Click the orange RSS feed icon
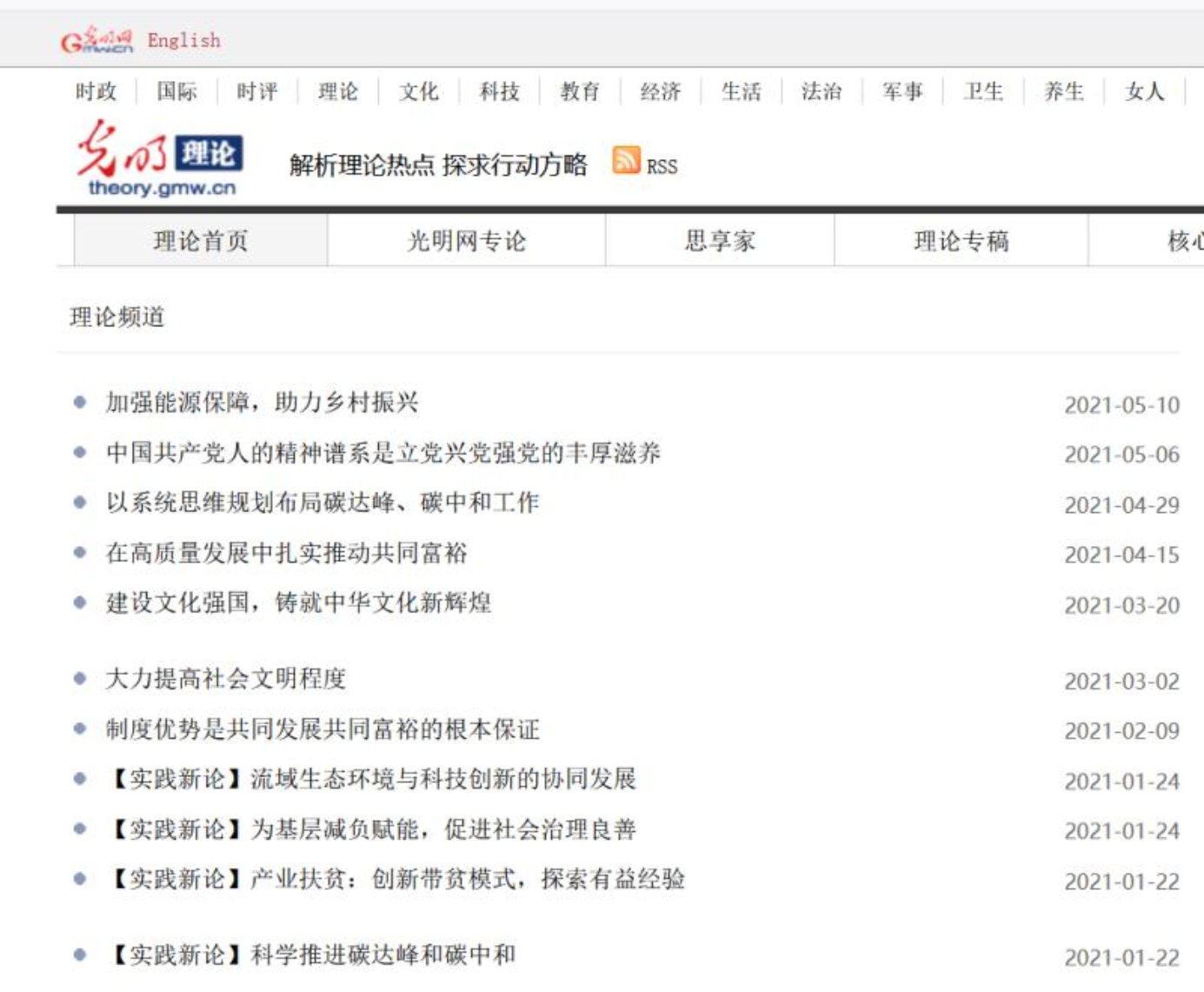 pyautogui.click(x=626, y=161)
